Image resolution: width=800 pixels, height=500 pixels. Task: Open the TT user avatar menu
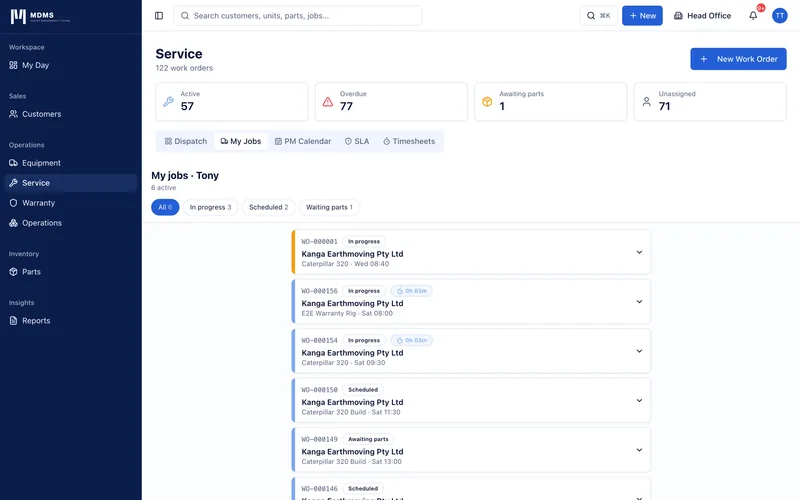click(779, 16)
